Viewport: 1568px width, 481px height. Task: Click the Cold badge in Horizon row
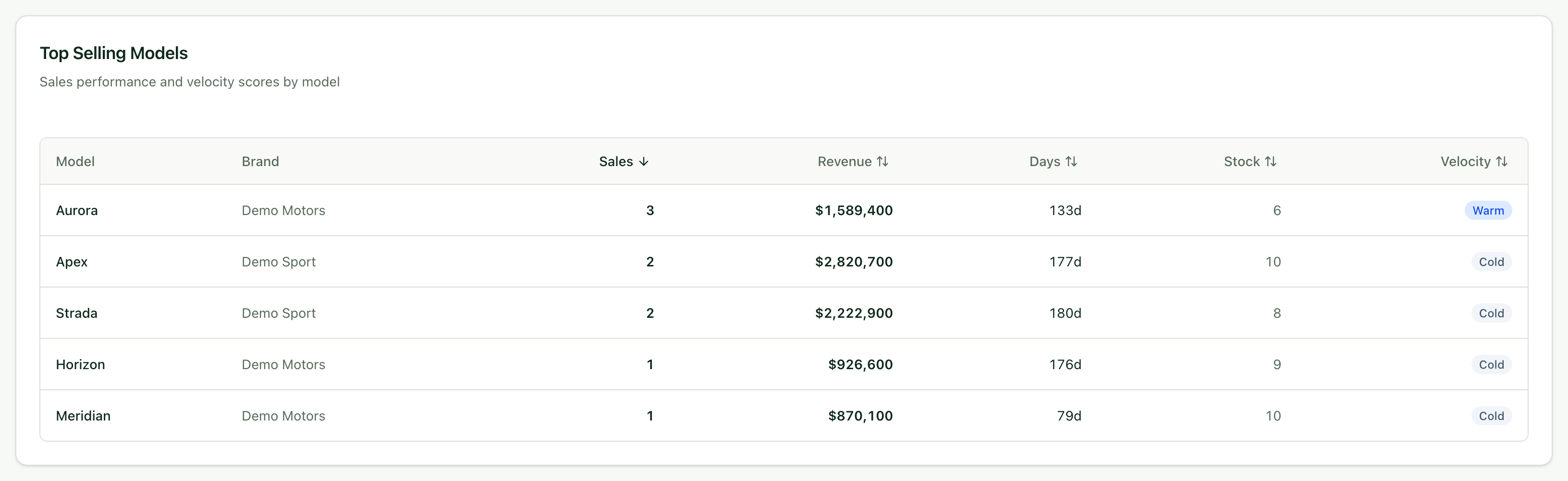click(1491, 365)
